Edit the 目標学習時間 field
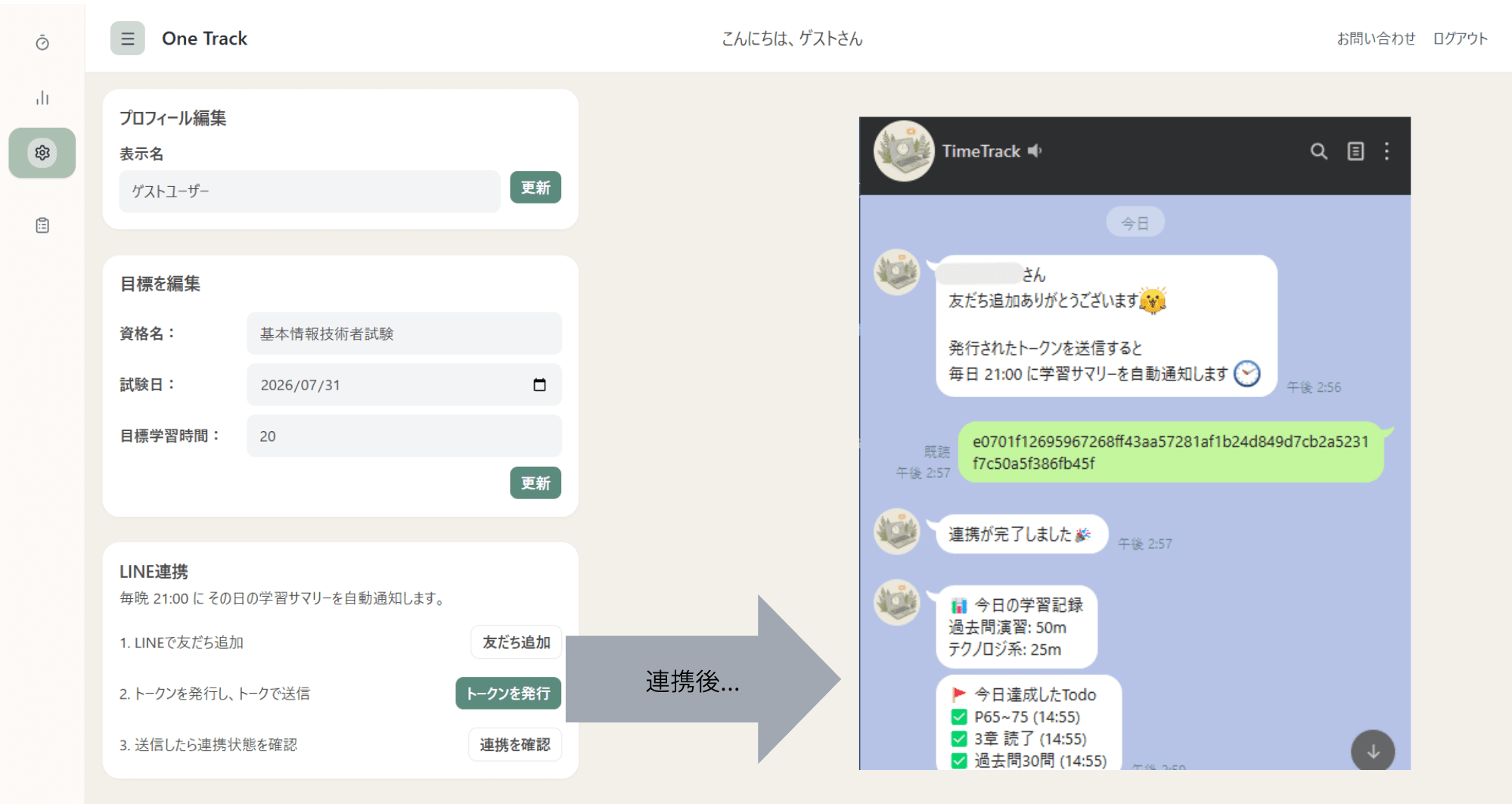 (404, 436)
